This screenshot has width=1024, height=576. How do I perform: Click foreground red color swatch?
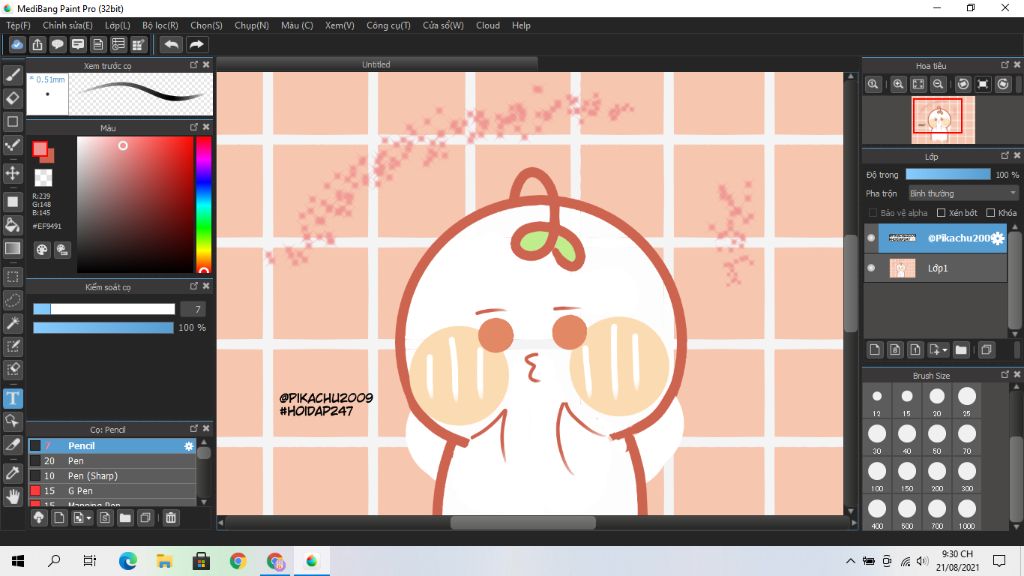pyautogui.click(x=40, y=150)
